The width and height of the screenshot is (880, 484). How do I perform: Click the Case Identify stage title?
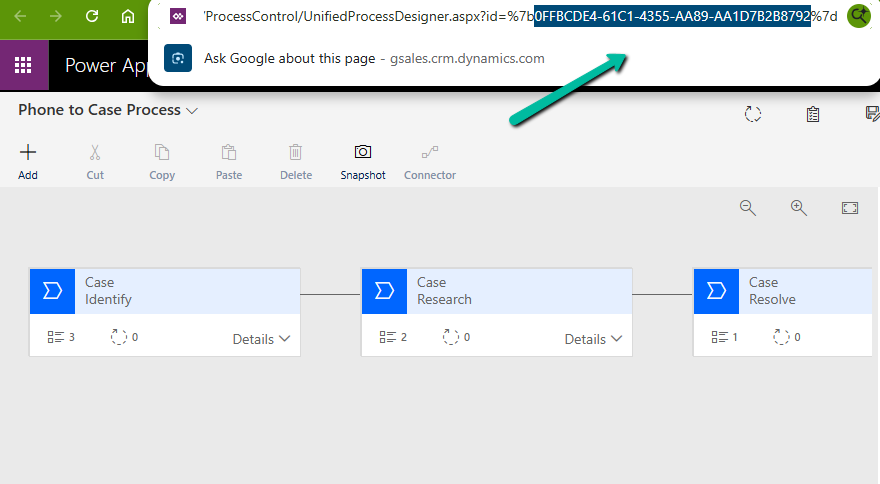pyautogui.click(x=108, y=291)
